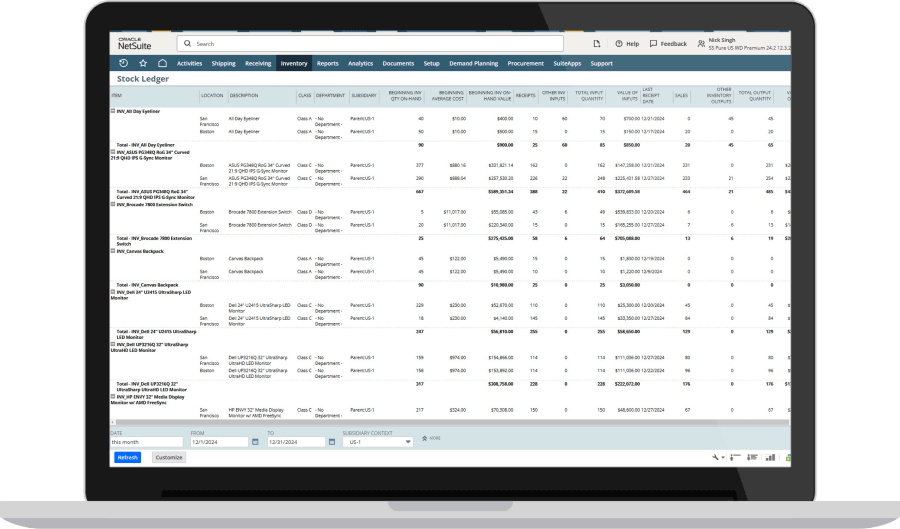The image size is (900, 529).
Task: Click the LOCATION column header
Action: pos(212,95)
